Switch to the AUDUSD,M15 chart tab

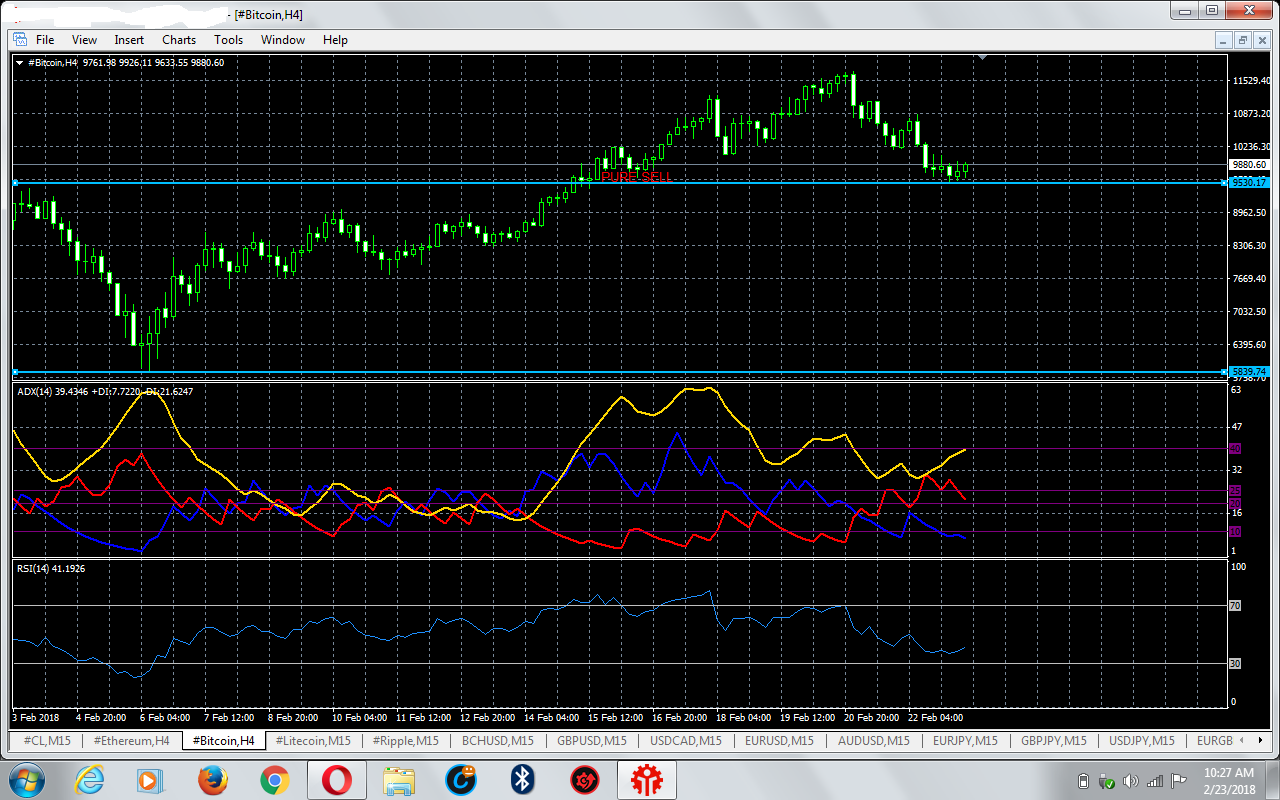(873, 741)
